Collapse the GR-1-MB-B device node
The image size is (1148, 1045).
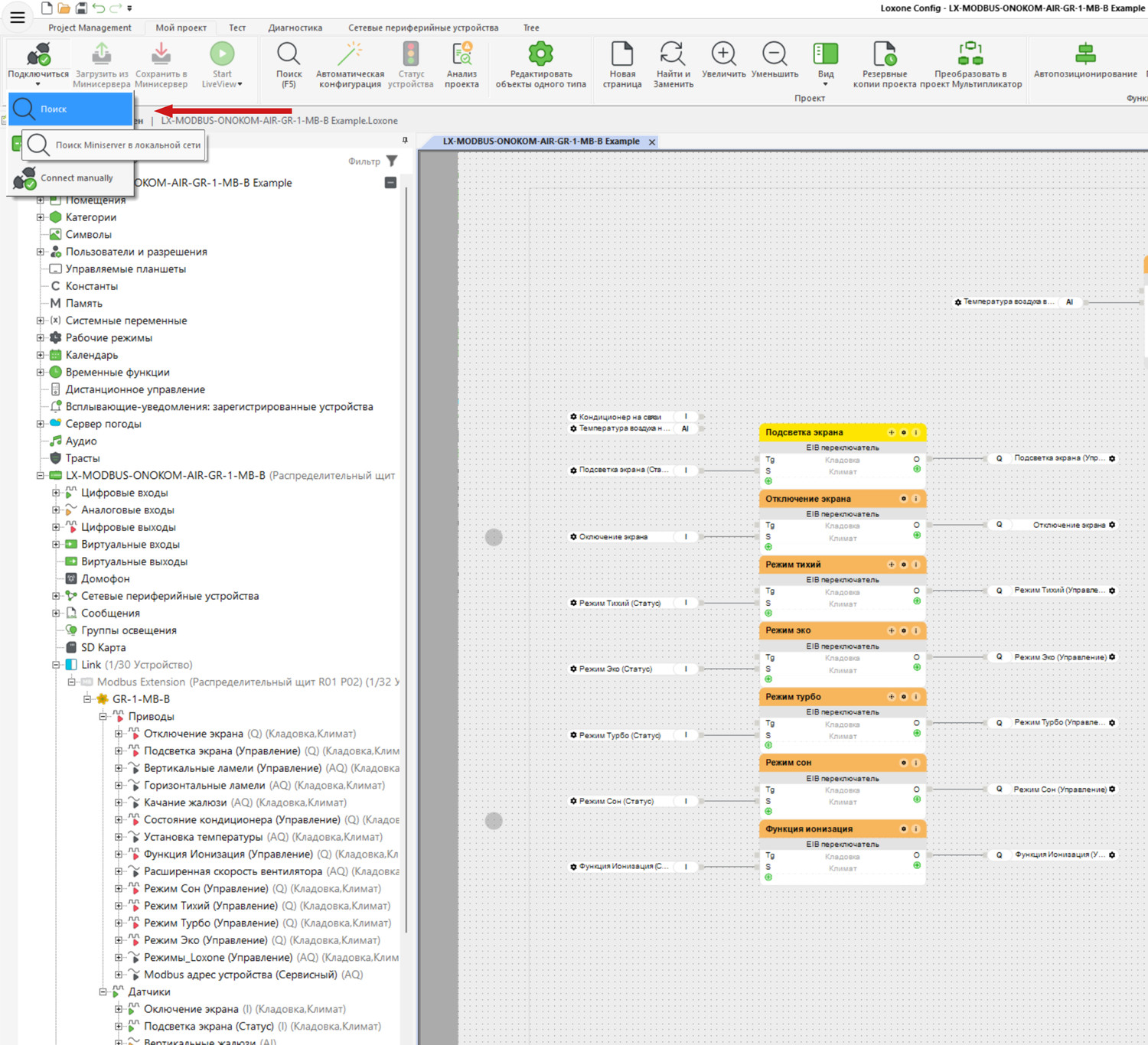pyautogui.click(x=87, y=699)
